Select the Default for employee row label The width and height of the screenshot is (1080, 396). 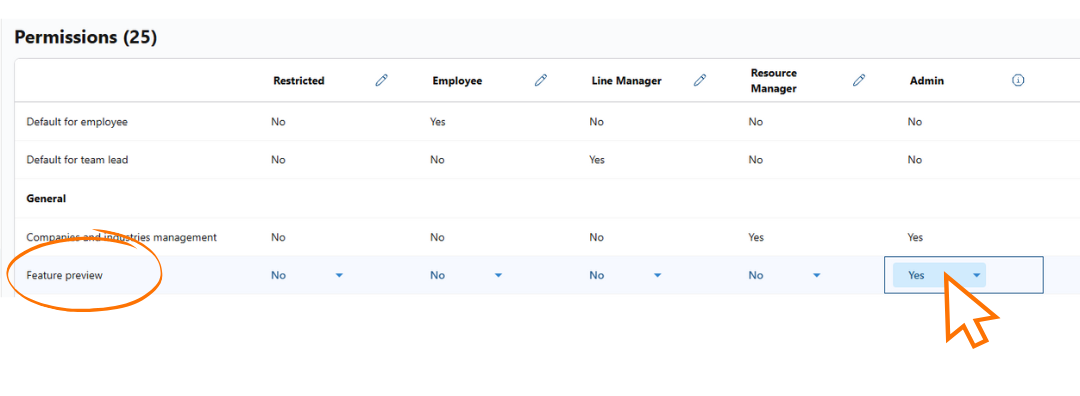(77, 122)
